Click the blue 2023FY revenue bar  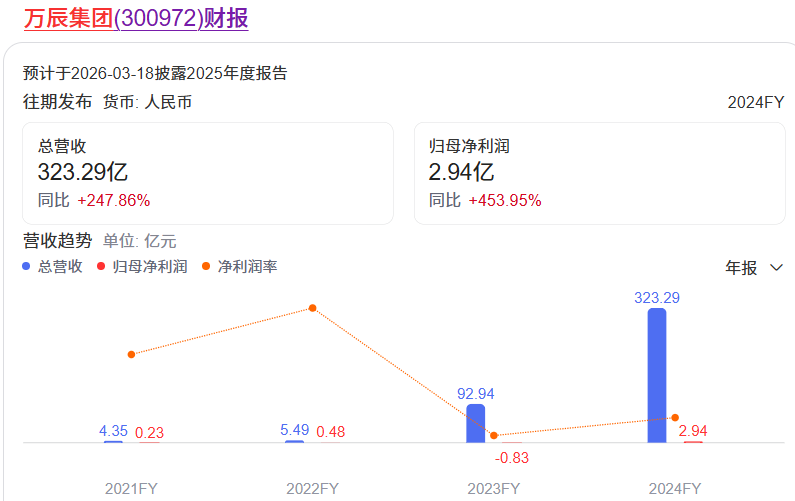click(x=476, y=423)
